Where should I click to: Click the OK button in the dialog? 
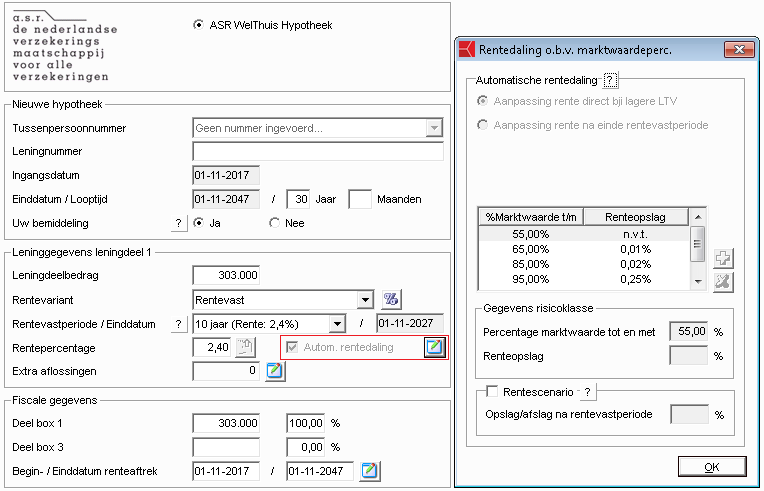[712, 467]
